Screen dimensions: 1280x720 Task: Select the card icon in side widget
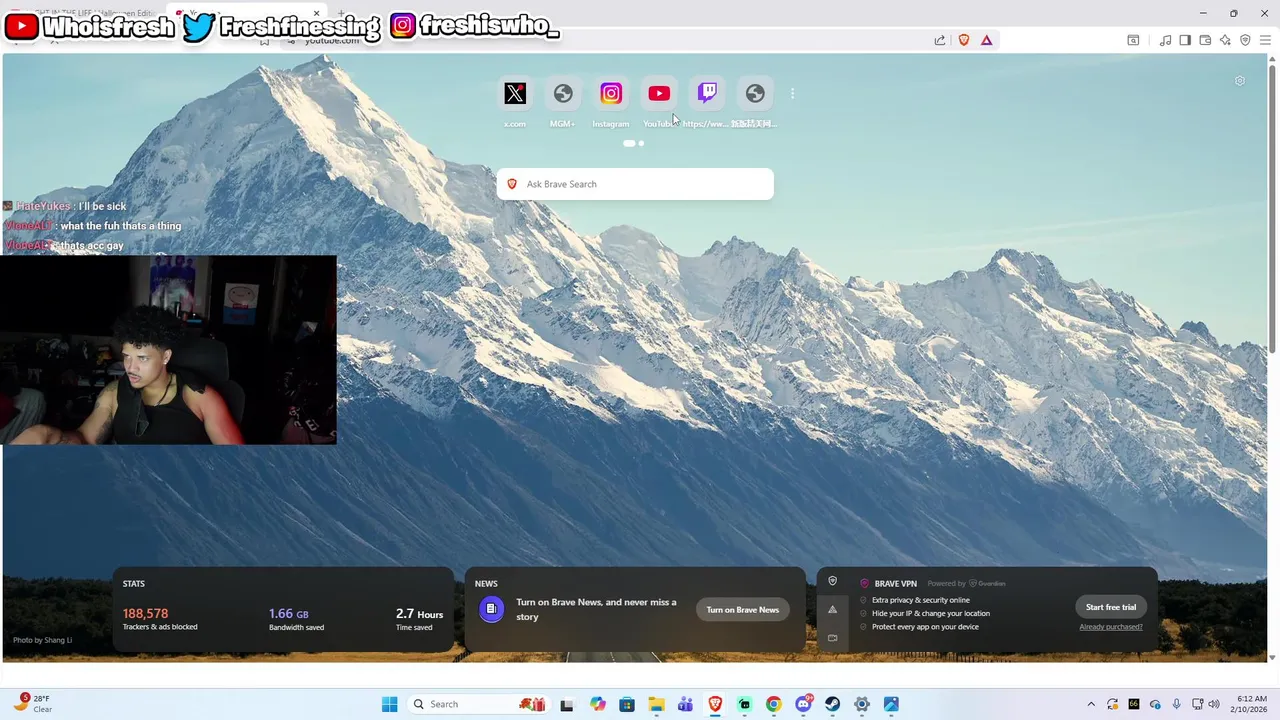(832, 638)
